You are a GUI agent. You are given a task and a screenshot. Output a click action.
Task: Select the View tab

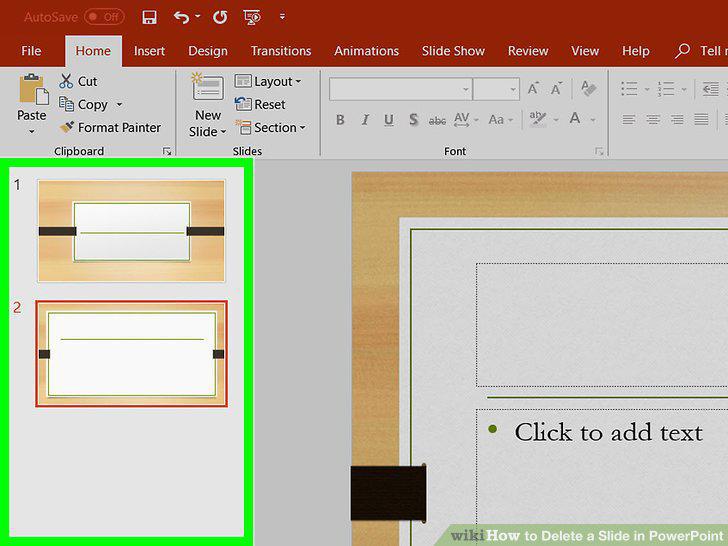585,51
